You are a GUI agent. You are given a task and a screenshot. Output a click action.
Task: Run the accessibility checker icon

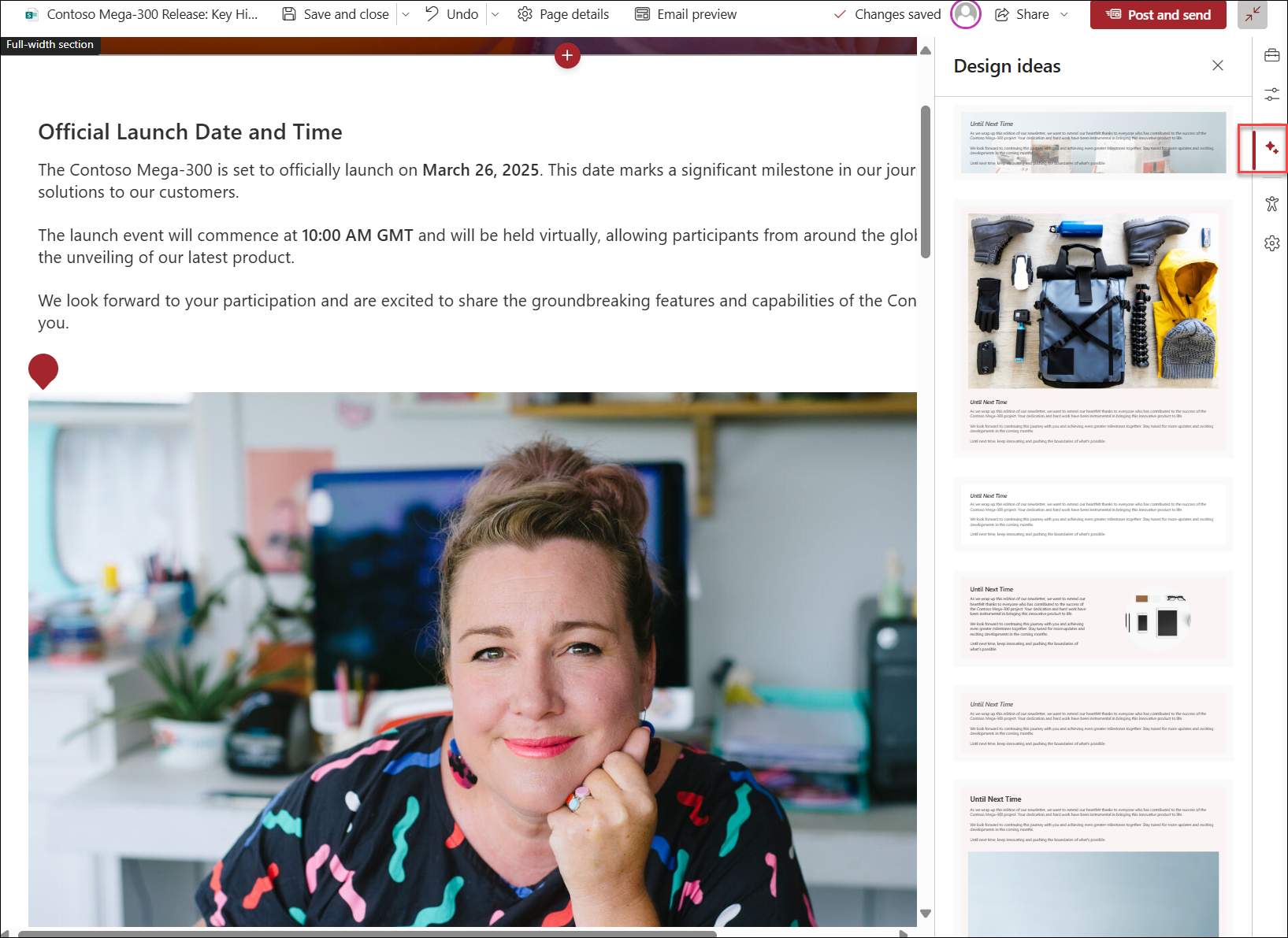(1272, 204)
